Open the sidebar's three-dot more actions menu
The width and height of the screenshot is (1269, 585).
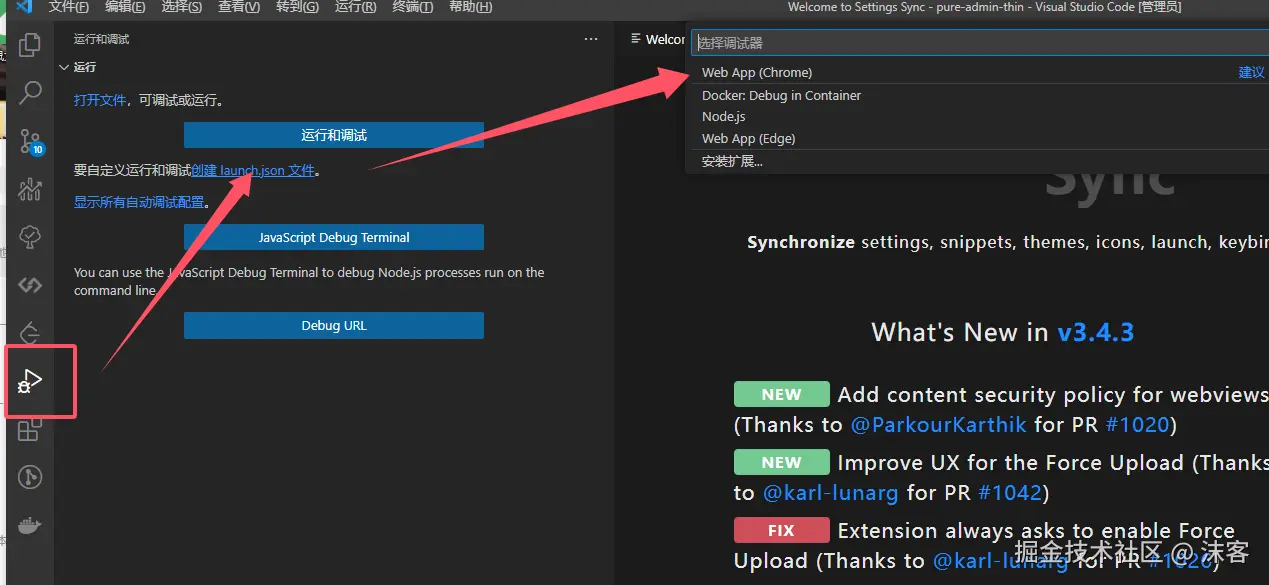click(x=591, y=39)
